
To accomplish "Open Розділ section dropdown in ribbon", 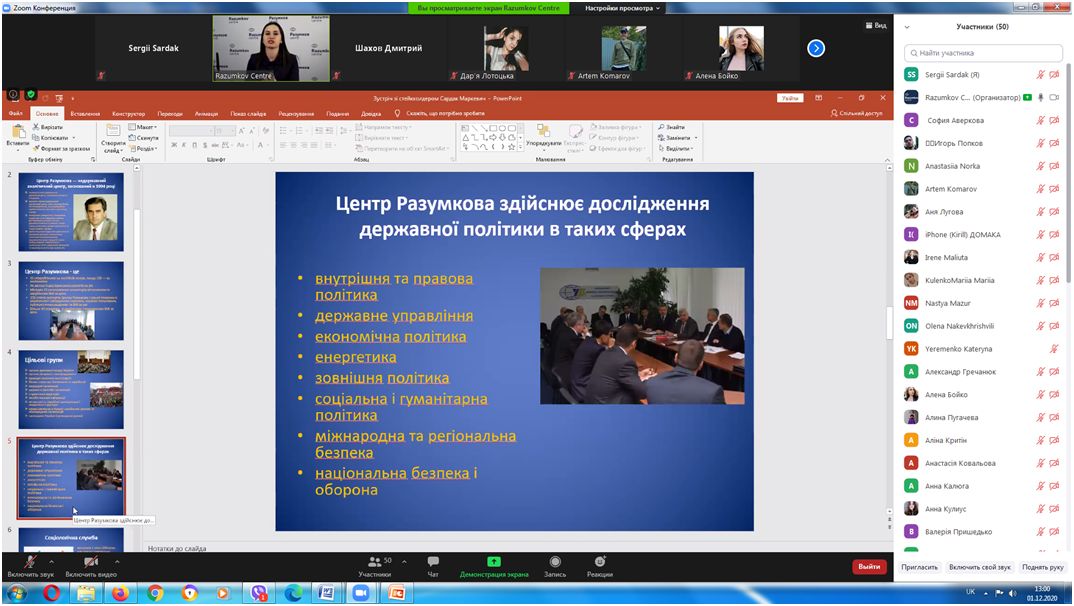I will tap(142, 148).
